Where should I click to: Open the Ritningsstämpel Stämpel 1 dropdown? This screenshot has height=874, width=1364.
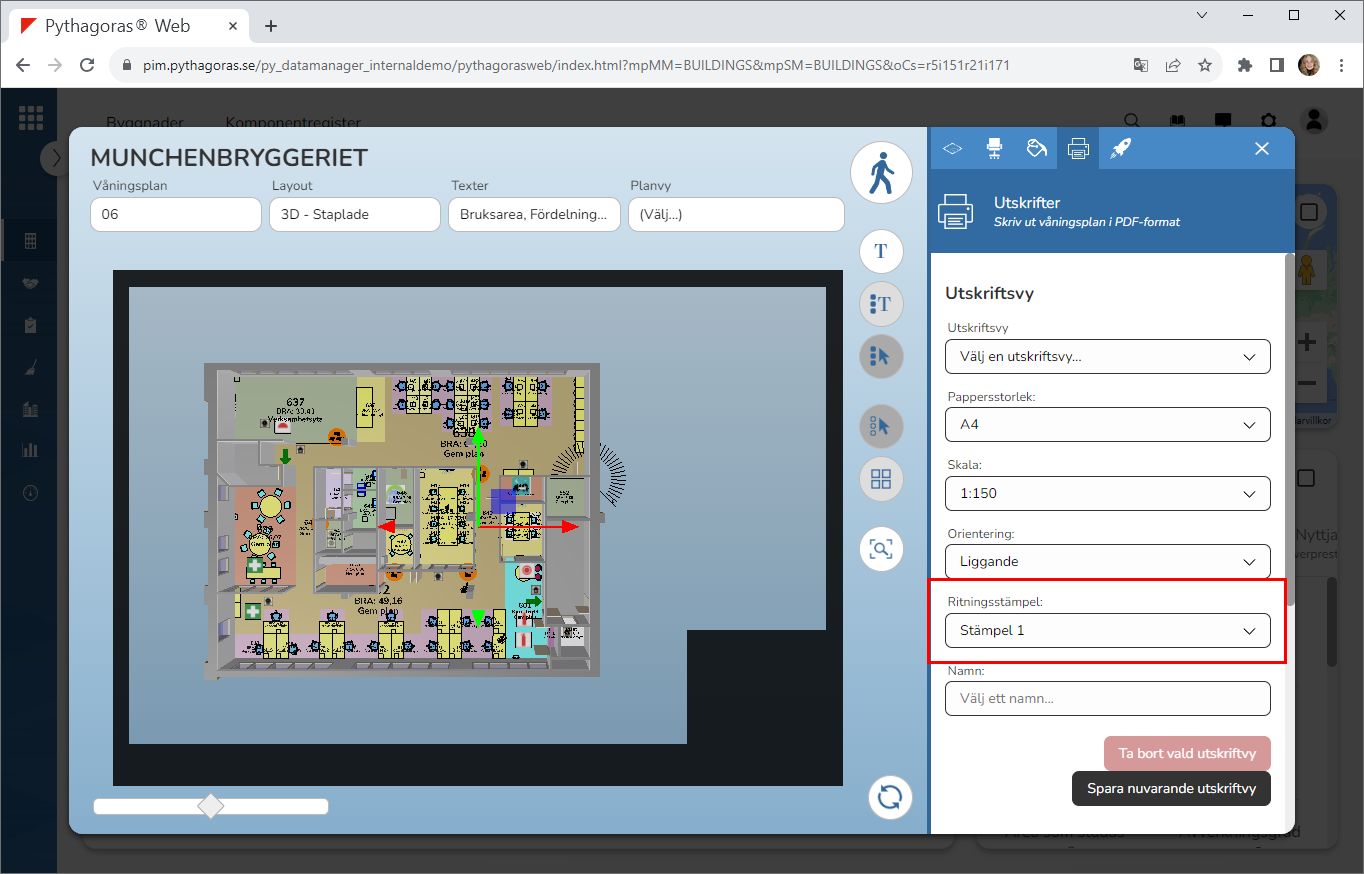click(1107, 631)
